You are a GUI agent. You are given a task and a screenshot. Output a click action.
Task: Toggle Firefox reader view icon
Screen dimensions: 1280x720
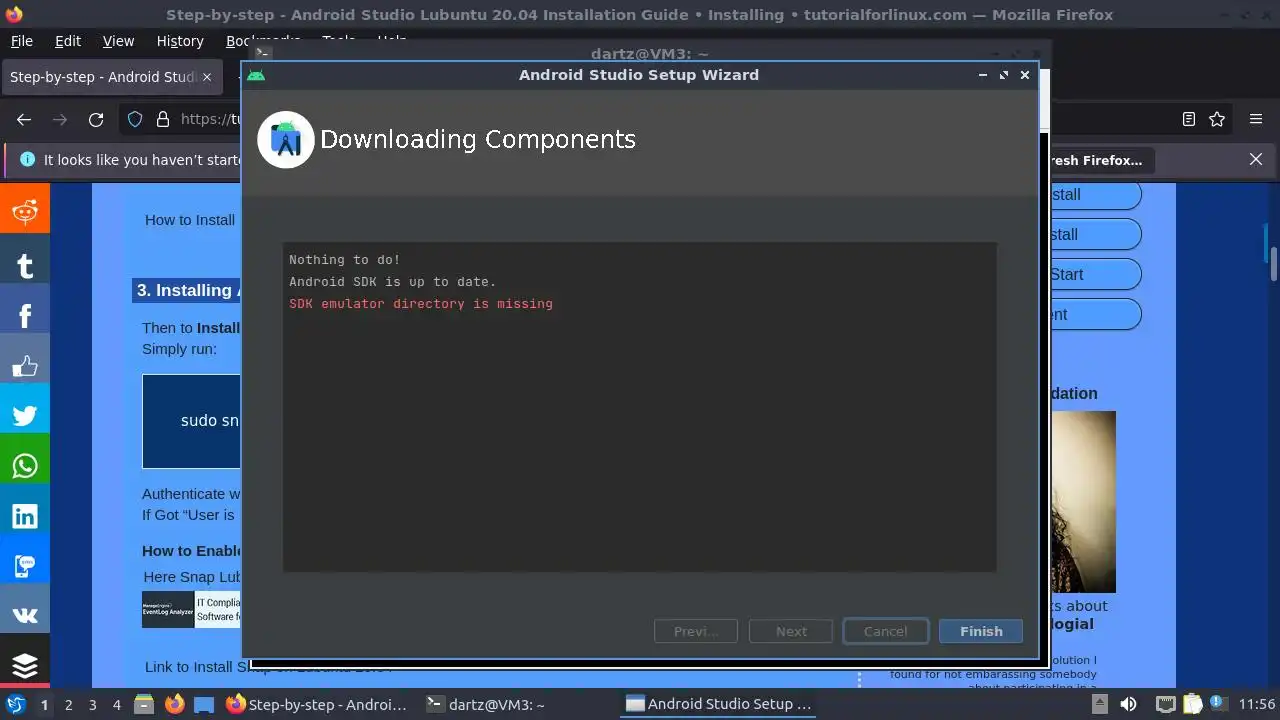pos(1189,119)
